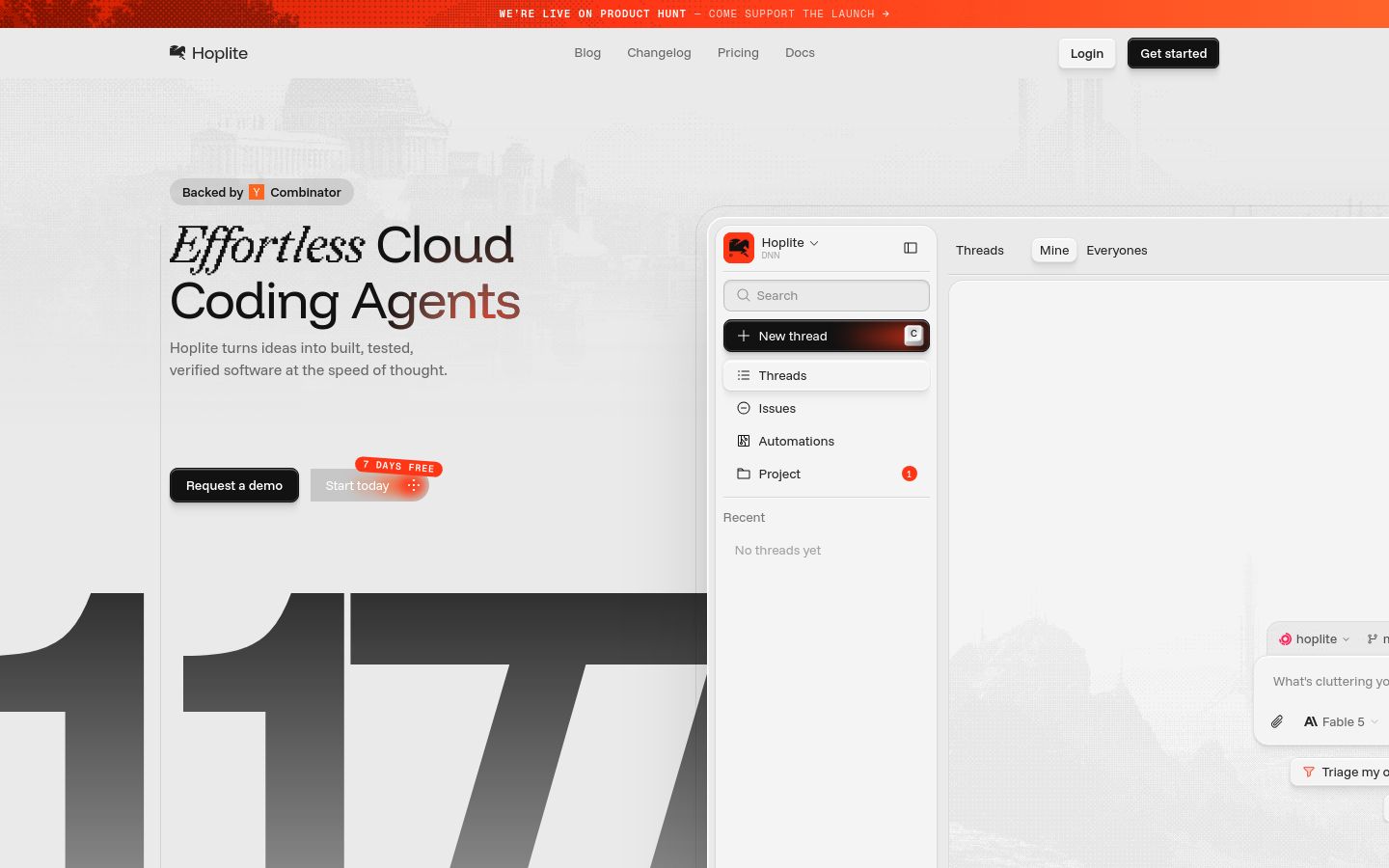Click the red notification badge on Project

[909, 474]
